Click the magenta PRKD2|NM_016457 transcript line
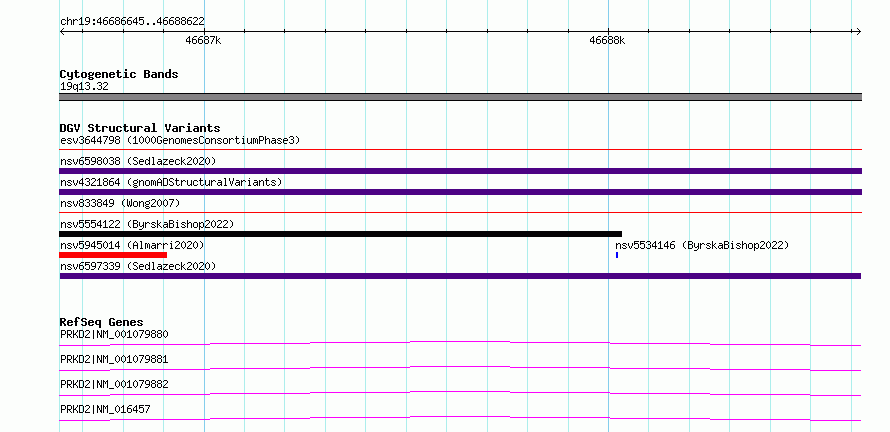 pyautogui.click(x=460, y=418)
